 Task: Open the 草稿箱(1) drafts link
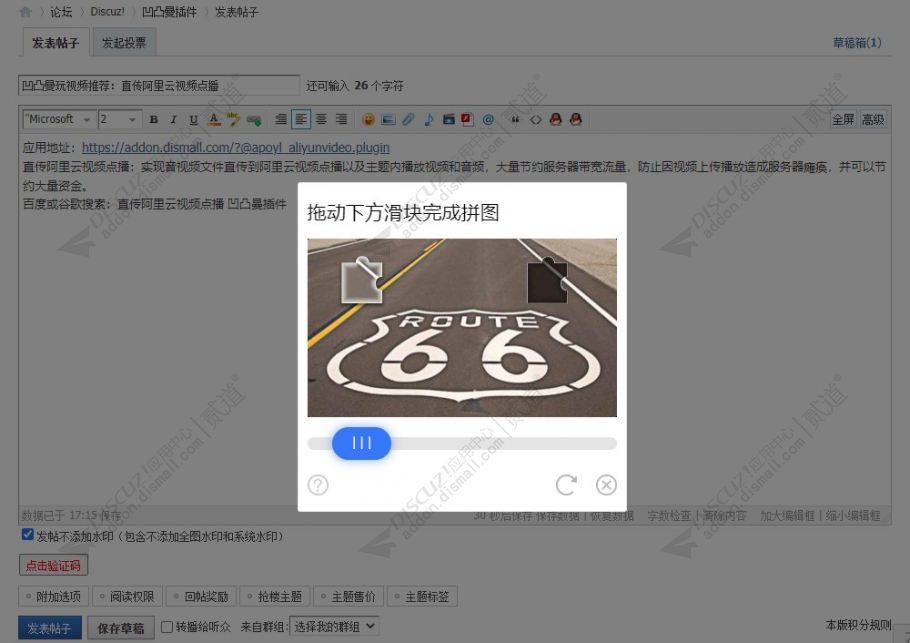tap(857, 42)
